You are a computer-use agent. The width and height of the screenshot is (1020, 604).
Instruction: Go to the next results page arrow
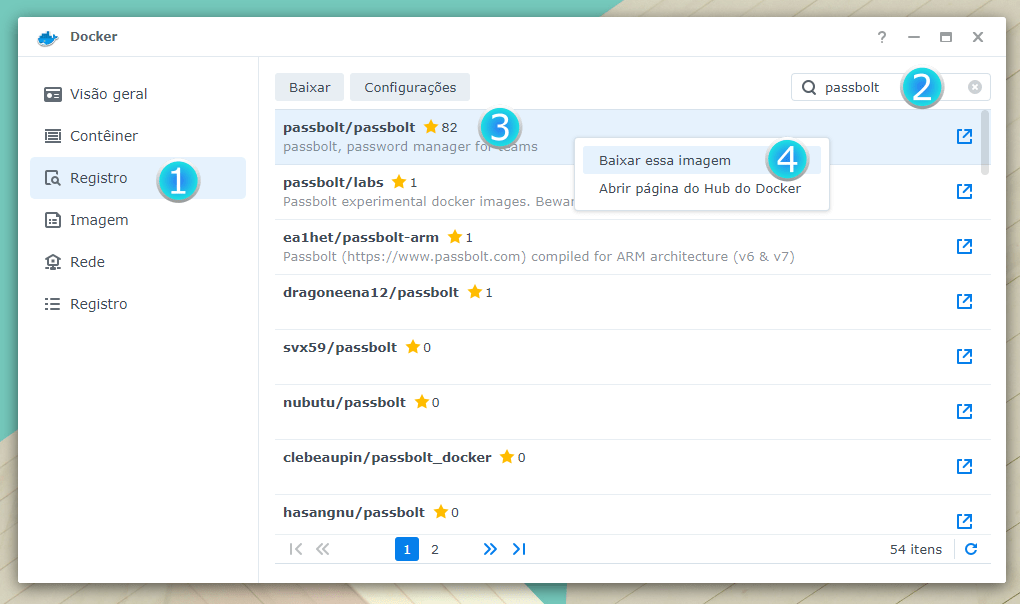point(489,549)
